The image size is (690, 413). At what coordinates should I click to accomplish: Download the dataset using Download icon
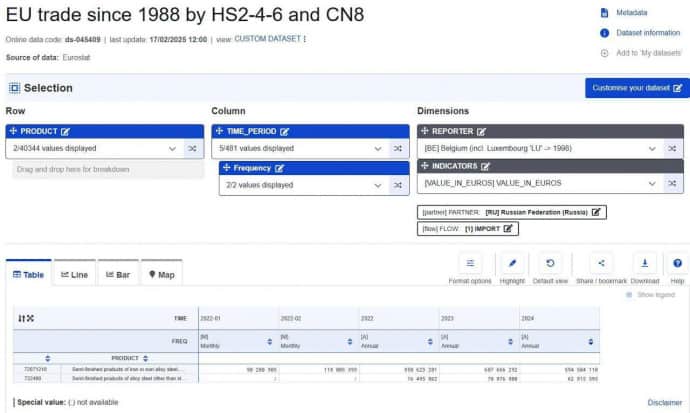pyautogui.click(x=644, y=263)
